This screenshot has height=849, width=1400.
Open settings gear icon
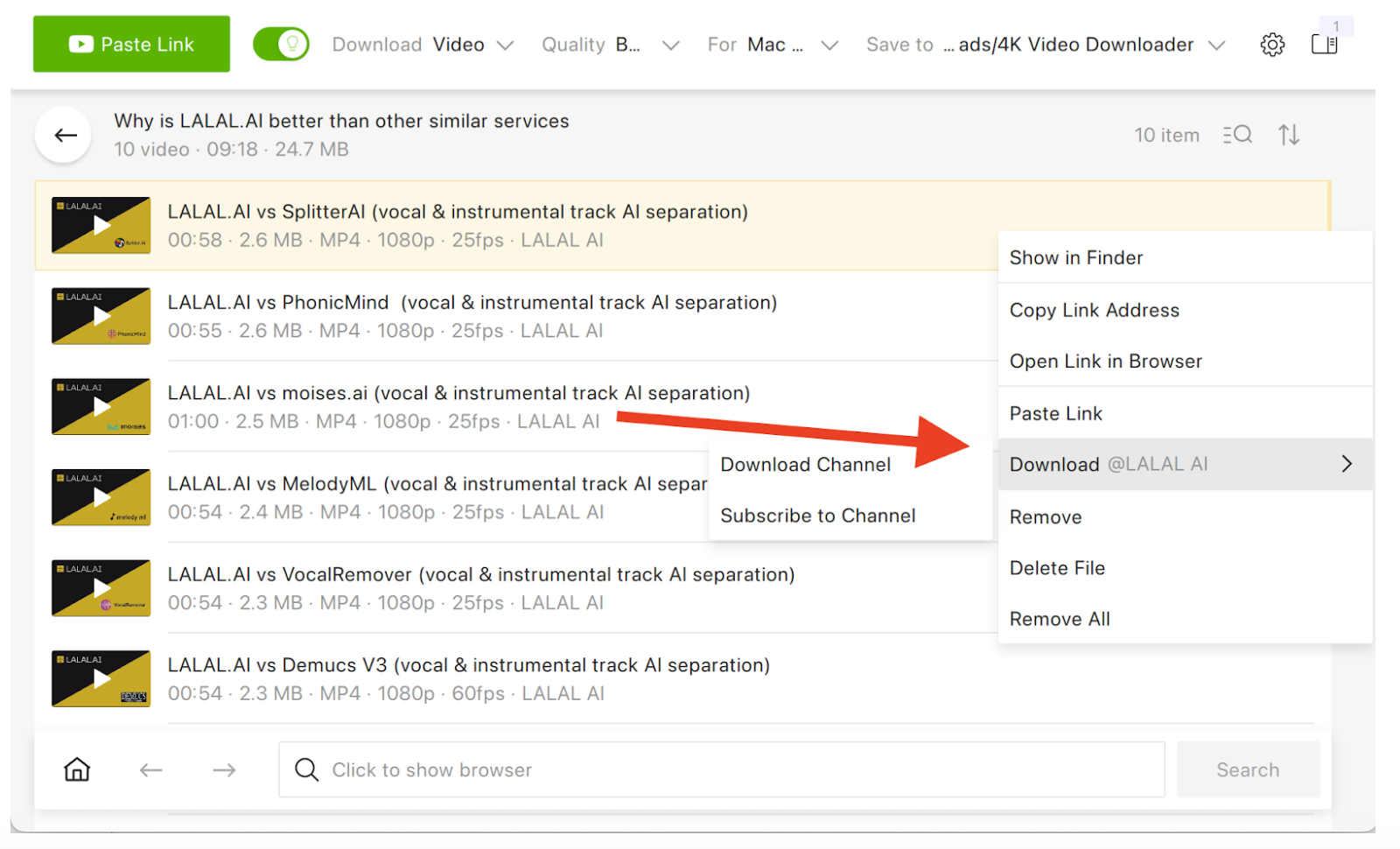(x=1272, y=45)
